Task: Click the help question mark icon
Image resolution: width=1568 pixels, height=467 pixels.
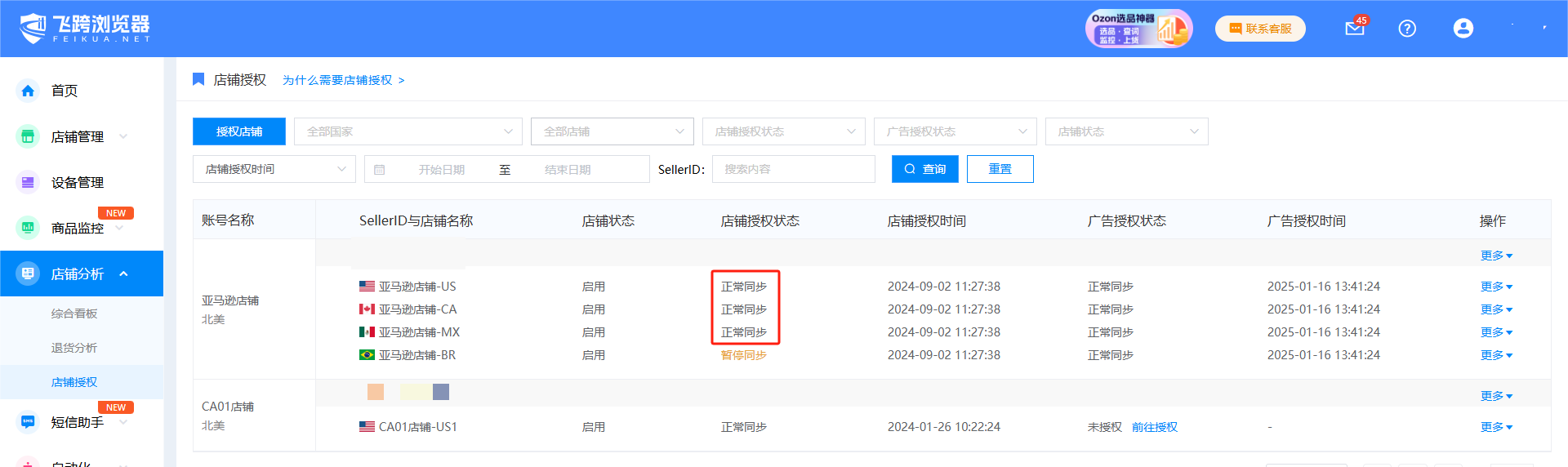Action: tap(1407, 29)
